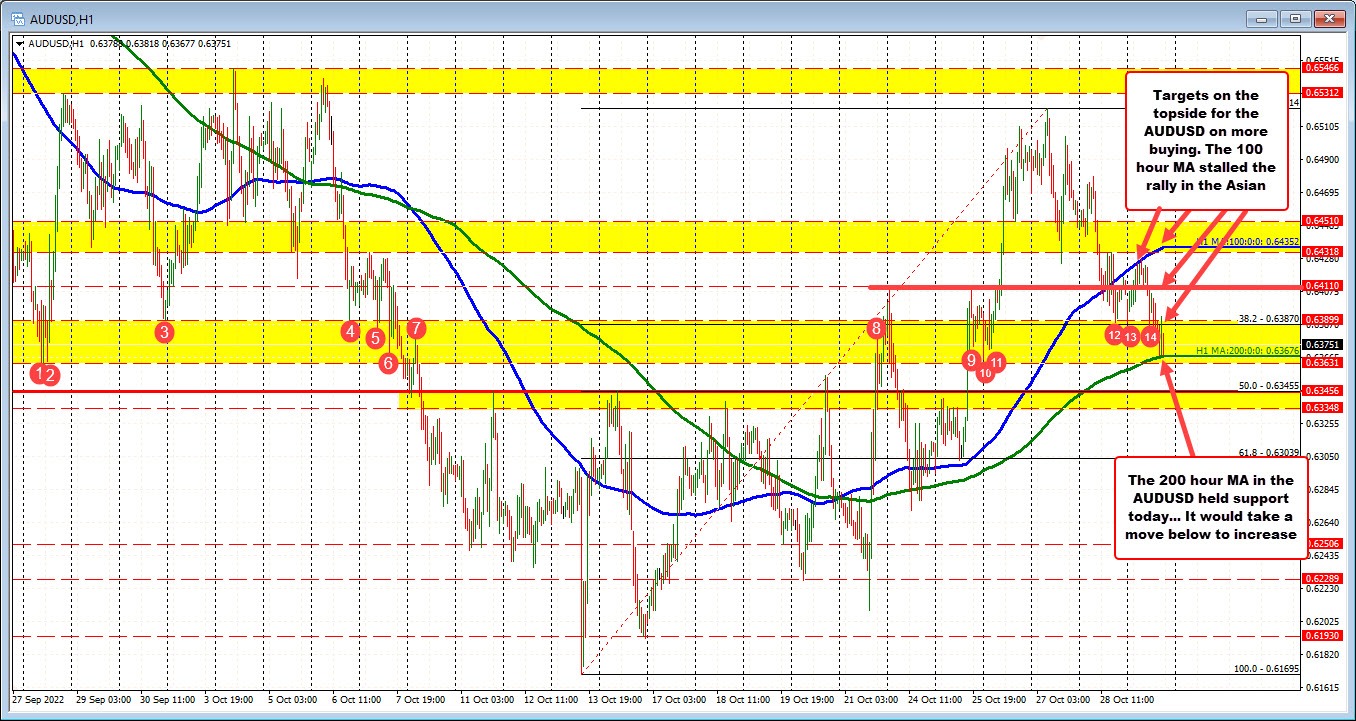Collapse the OHLC quote line via the triangle
This screenshot has height=721, width=1356.
coord(17,44)
